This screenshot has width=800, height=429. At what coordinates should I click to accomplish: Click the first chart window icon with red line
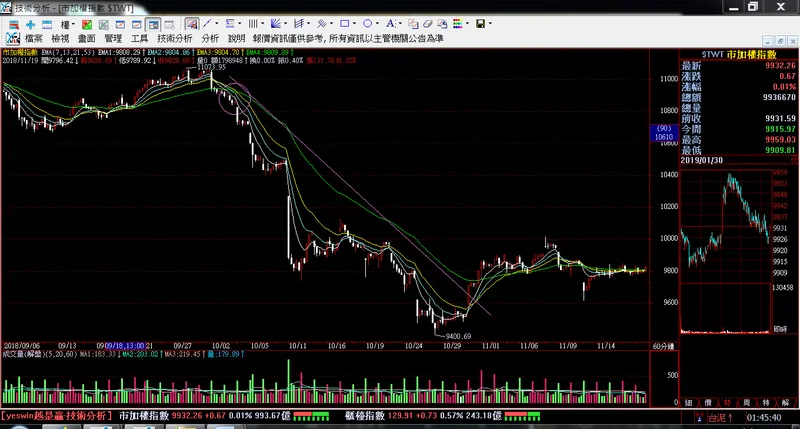120,24
